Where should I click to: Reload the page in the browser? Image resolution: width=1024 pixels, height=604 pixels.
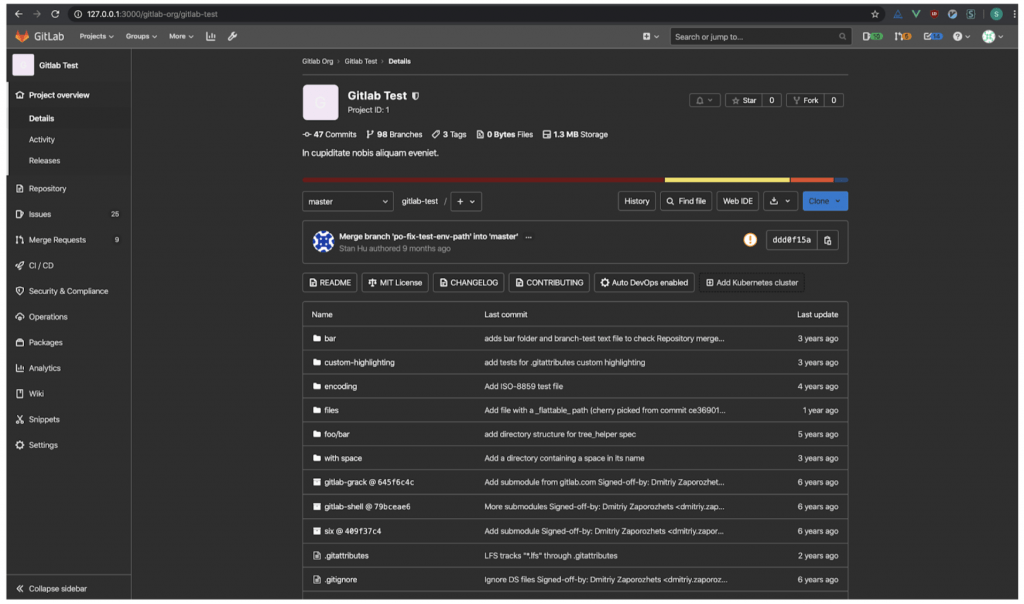coord(56,14)
